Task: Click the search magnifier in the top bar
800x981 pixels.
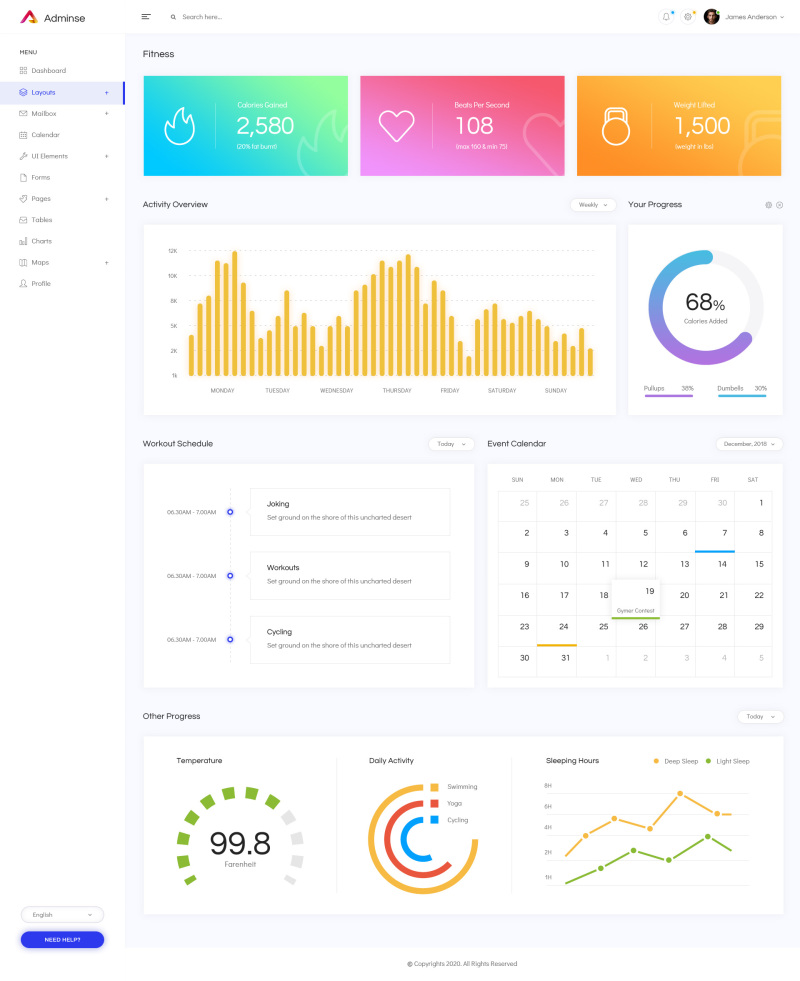Action: (x=172, y=17)
